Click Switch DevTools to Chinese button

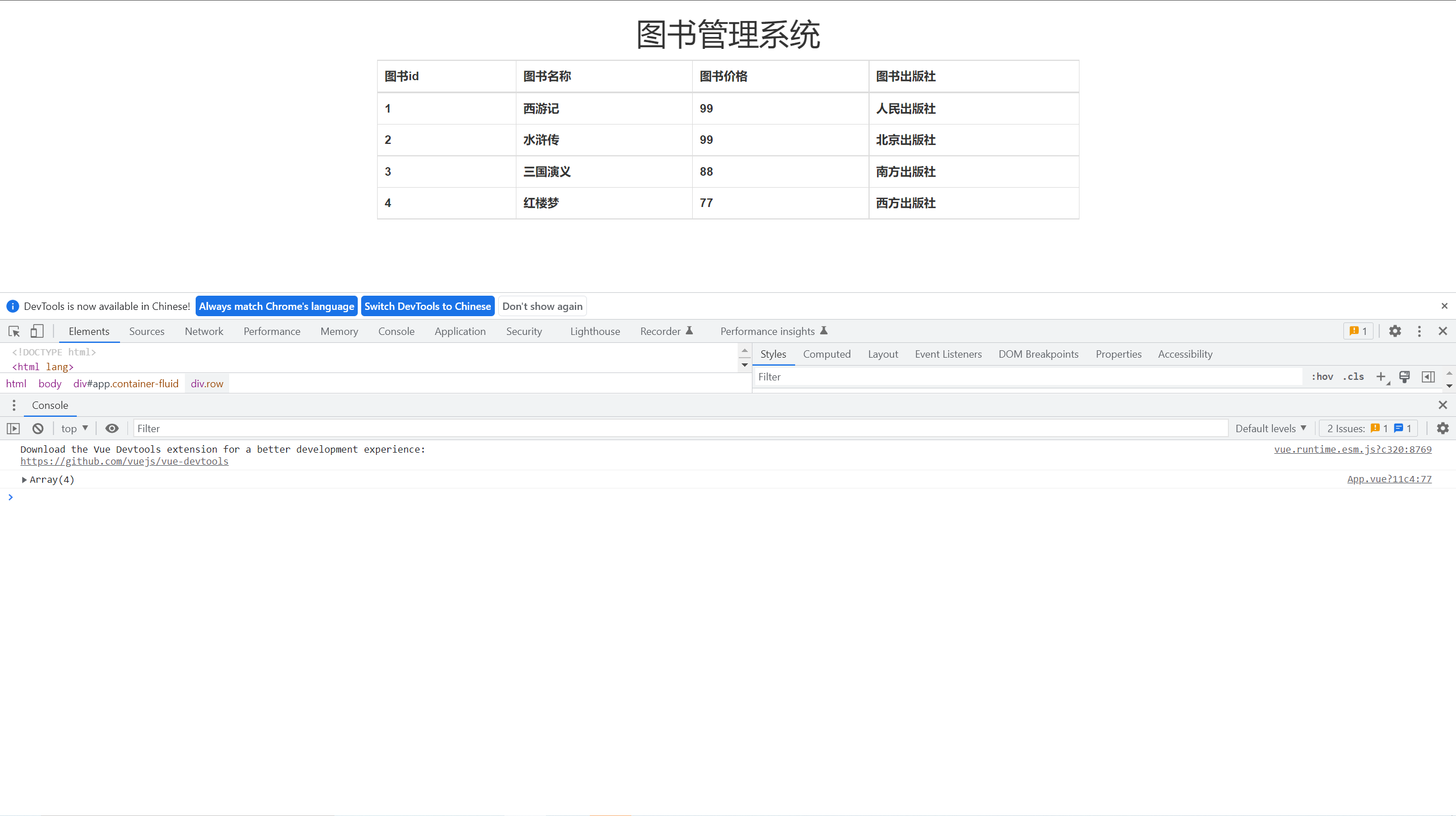[x=427, y=306]
